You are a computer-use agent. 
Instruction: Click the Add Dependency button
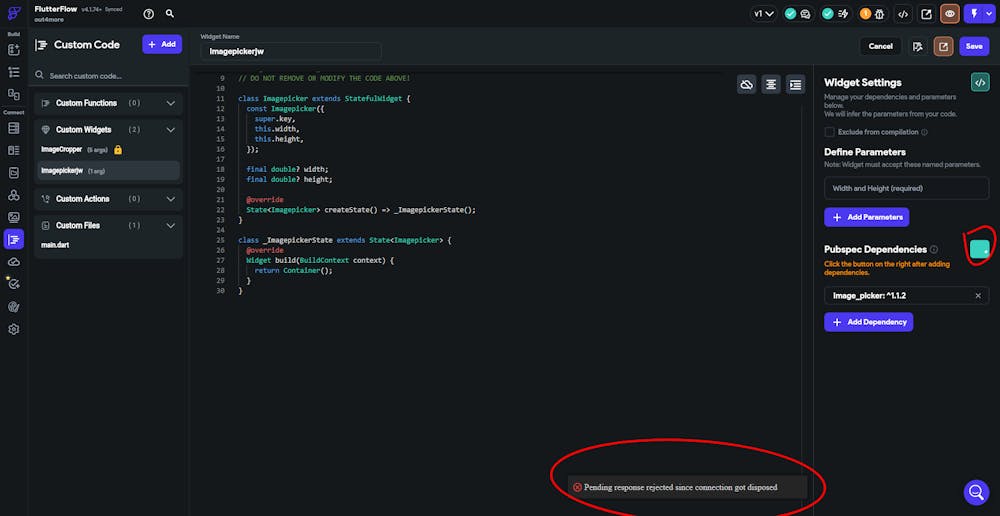(868, 322)
